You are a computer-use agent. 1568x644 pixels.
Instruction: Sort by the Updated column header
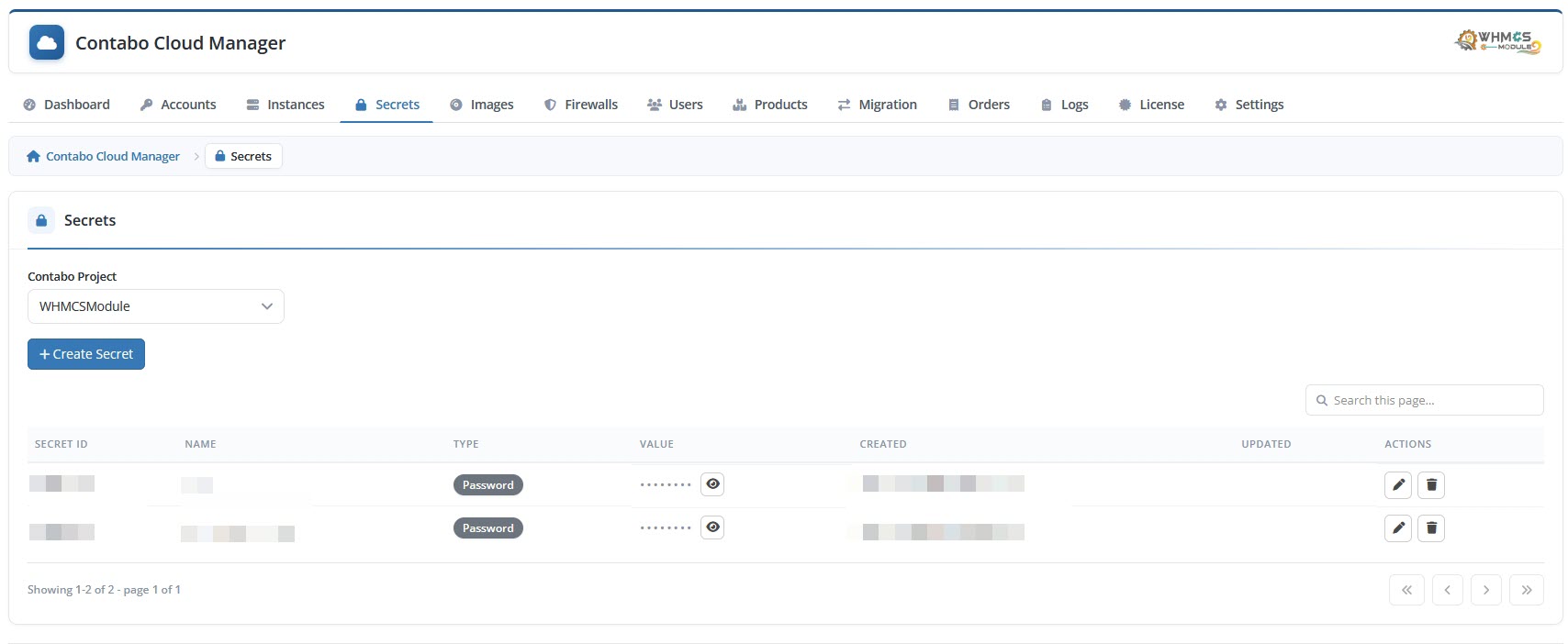point(1266,444)
